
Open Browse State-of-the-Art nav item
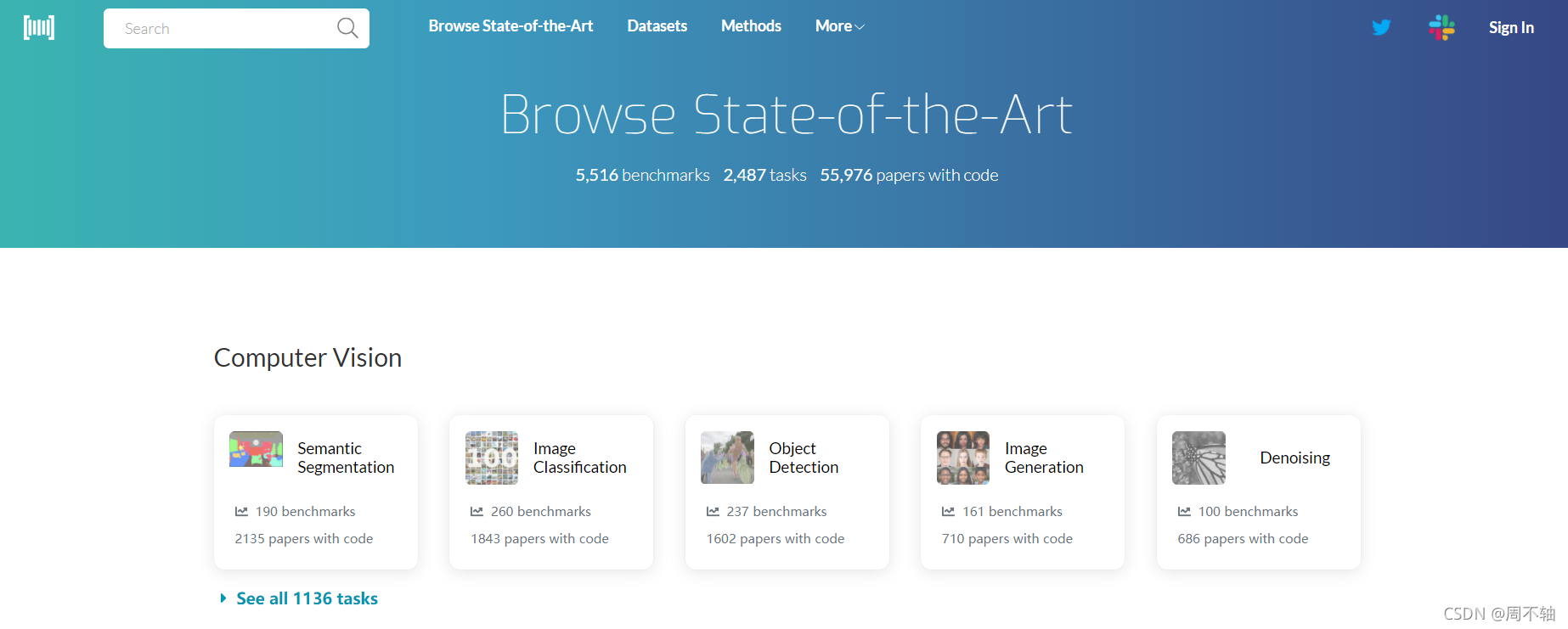tap(510, 26)
